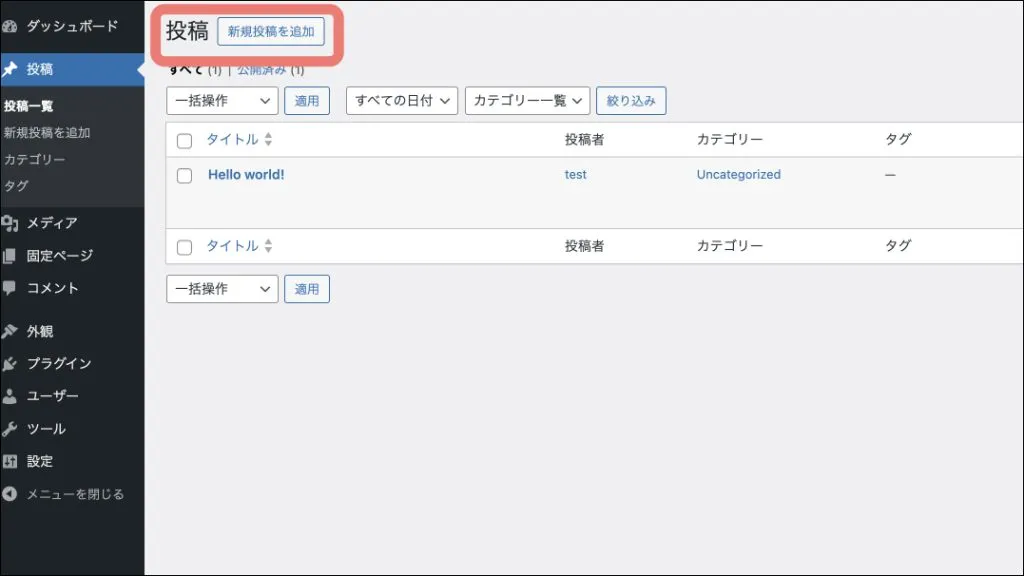This screenshot has height=576, width=1024.
Task: Click the top 適用 apply button
Action: click(x=307, y=101)
